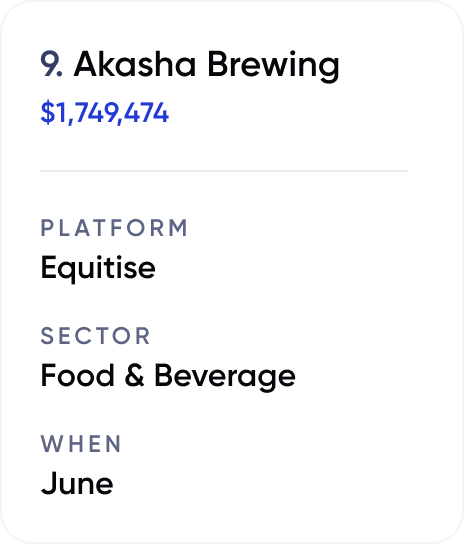The image size is (464, 544).
Task: Click the empty card area right of Equitise
Action: click(x=295, y=268)
